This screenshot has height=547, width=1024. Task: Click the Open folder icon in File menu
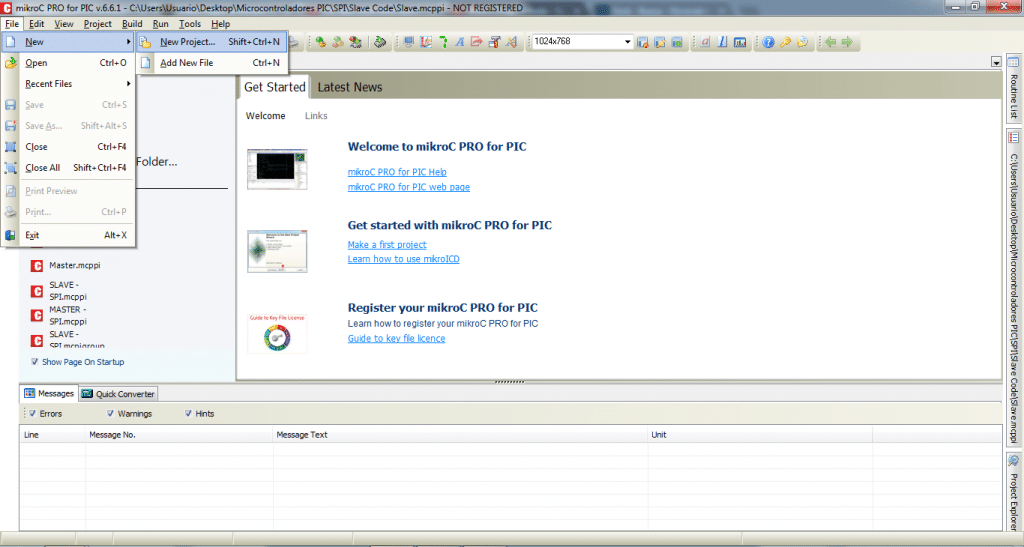11,63
